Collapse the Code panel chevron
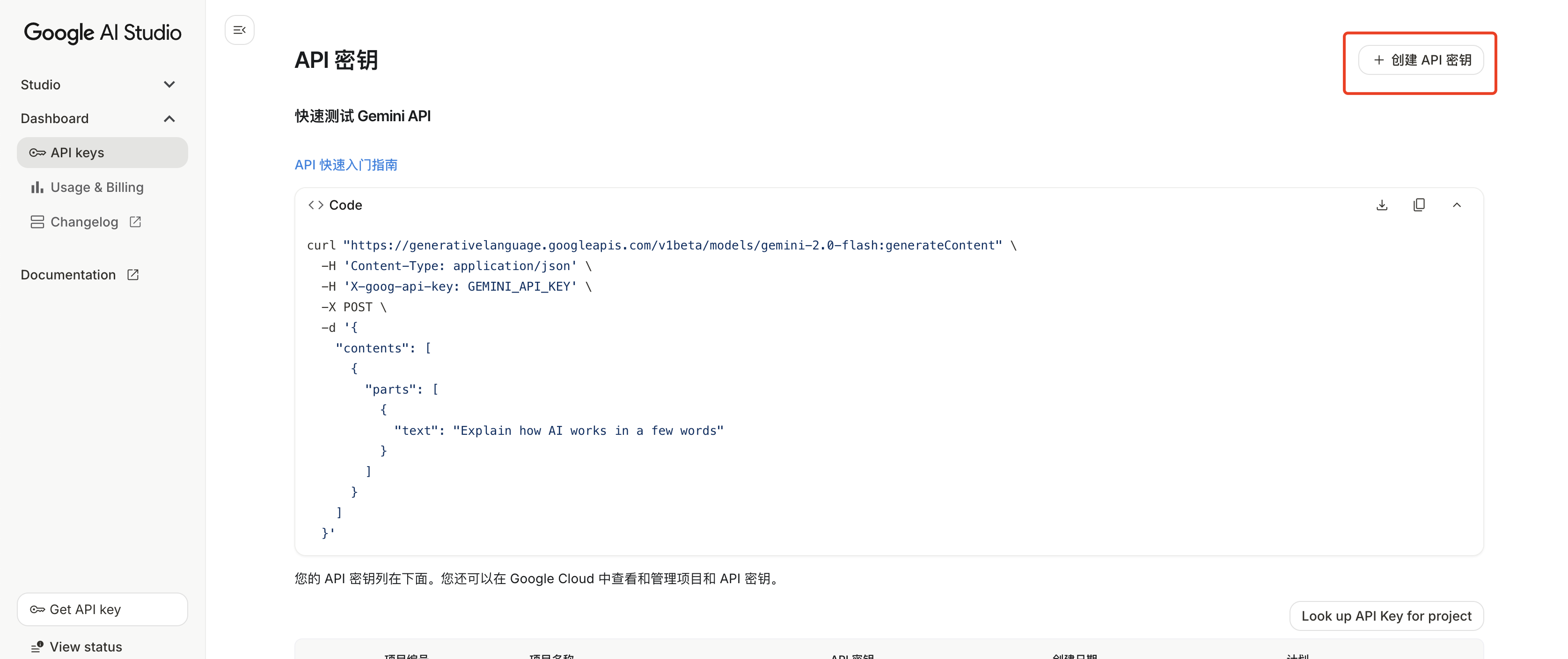The width and height of the screenshot is (1568, 659). (x=1457, y=205)
